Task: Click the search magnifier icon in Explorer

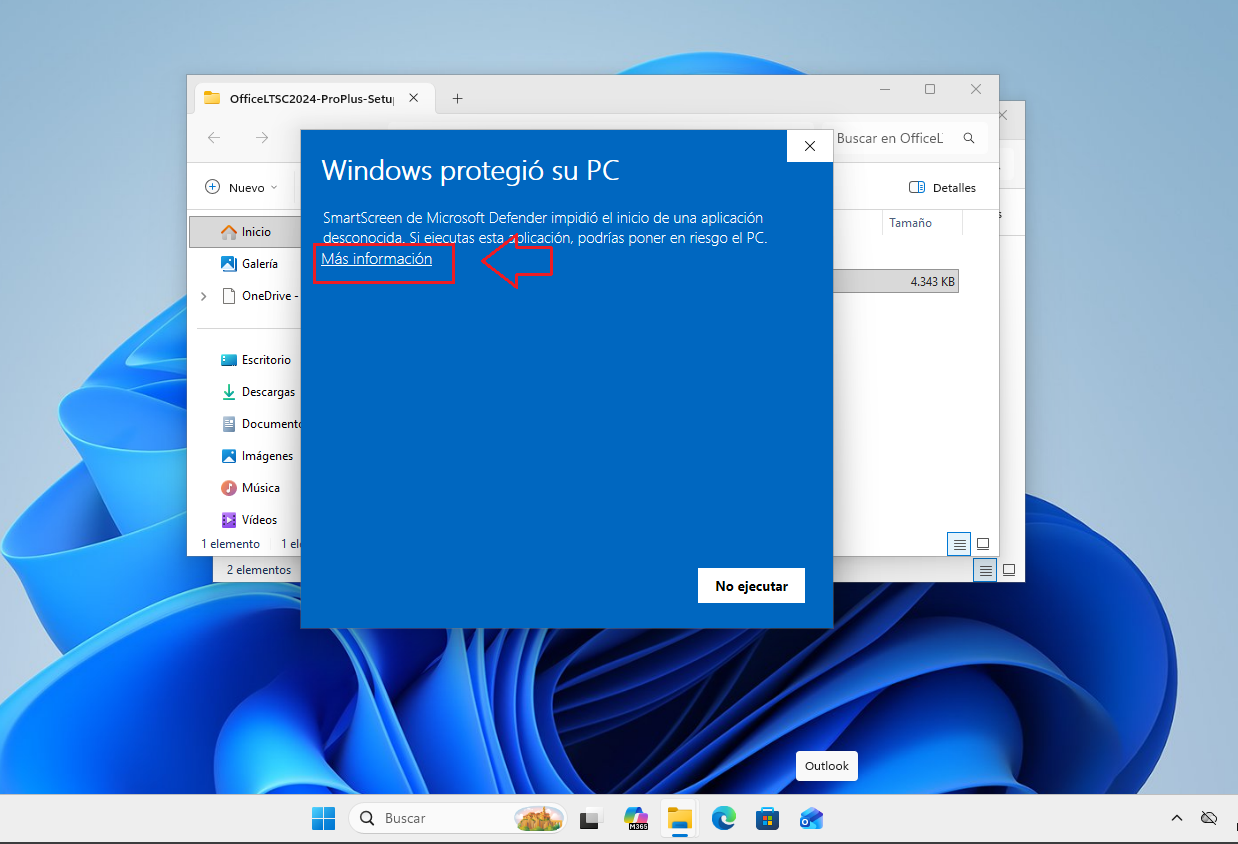Action: (968, 138)
